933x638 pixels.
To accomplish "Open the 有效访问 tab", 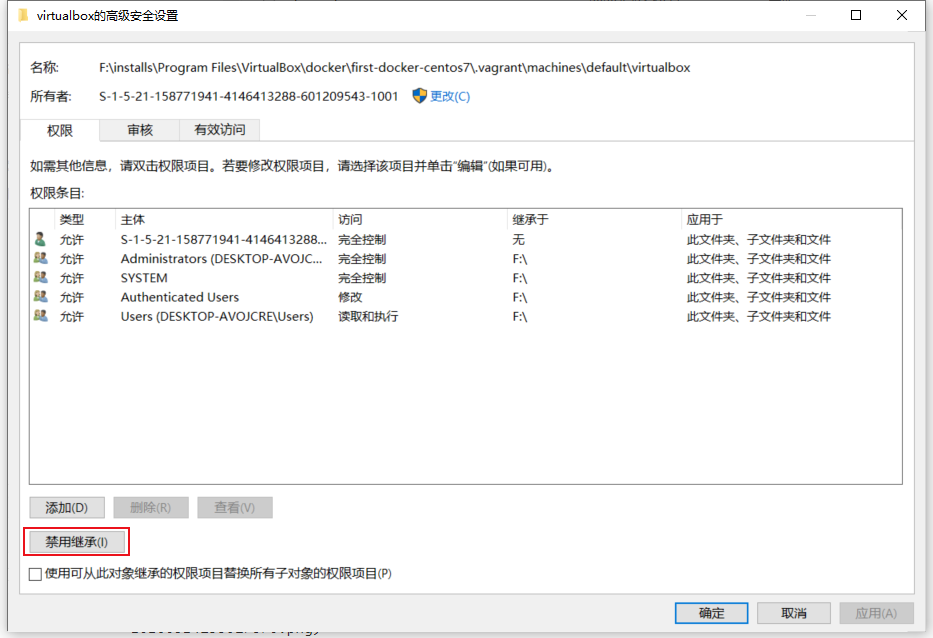I will pyautogui.click(x=220, y=130).
